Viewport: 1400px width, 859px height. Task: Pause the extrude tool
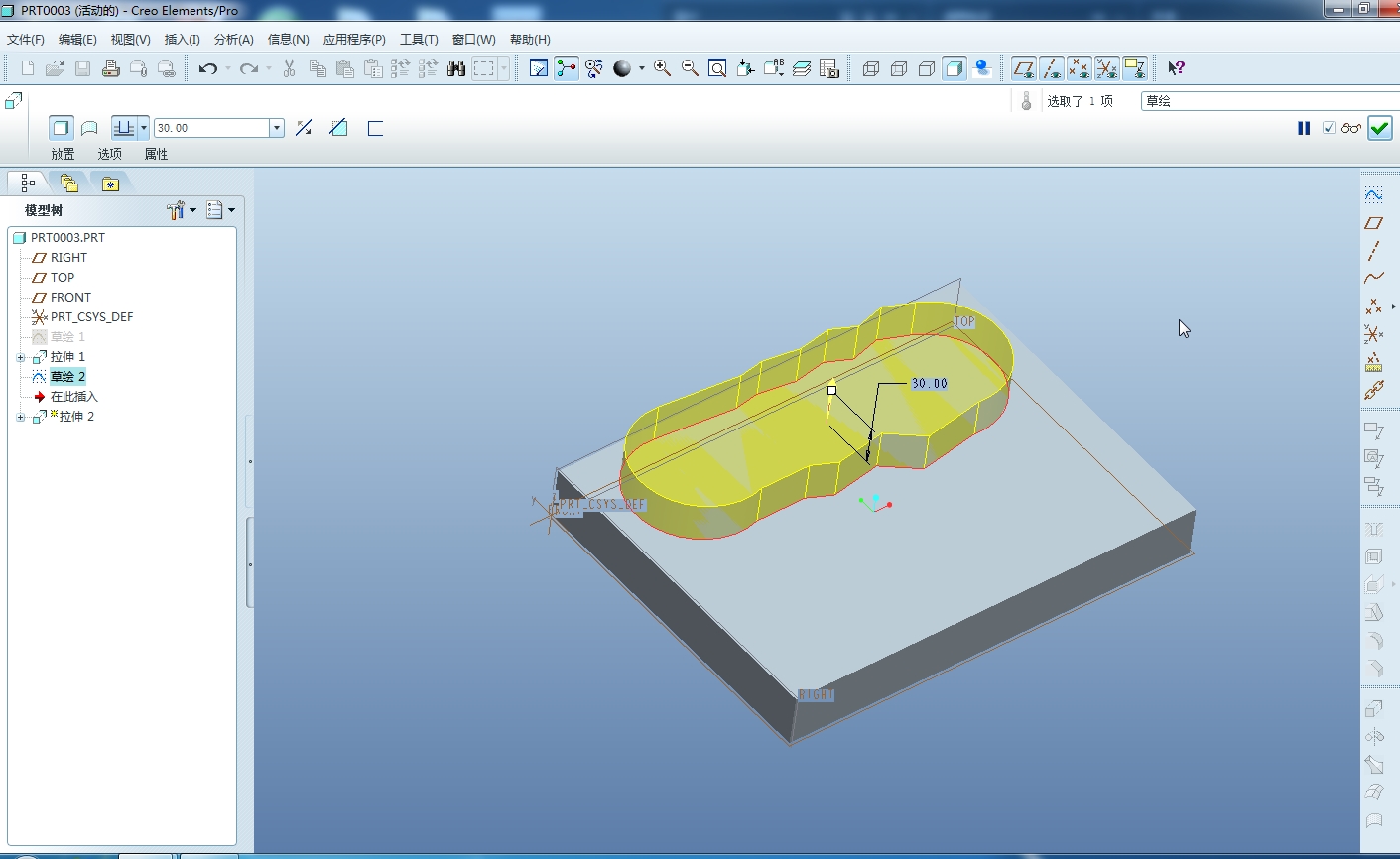click(x=1304, y=128)
